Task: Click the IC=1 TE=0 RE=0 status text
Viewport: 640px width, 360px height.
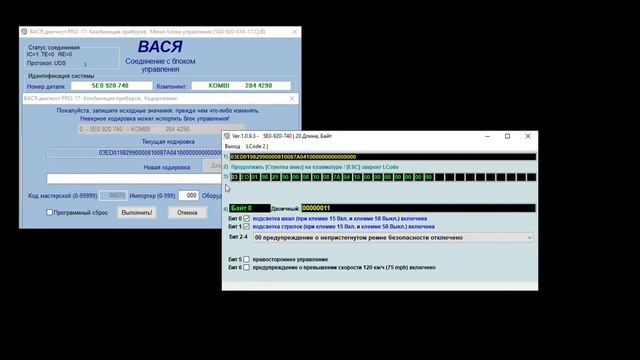Action: point(49,54)
